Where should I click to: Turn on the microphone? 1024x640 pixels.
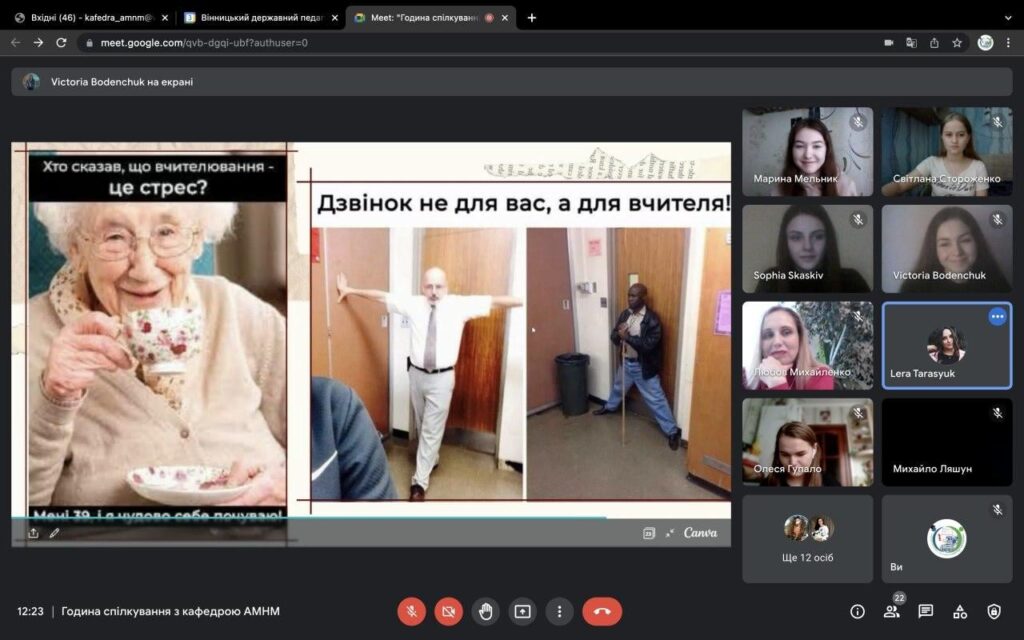click(x=411, y=612)
